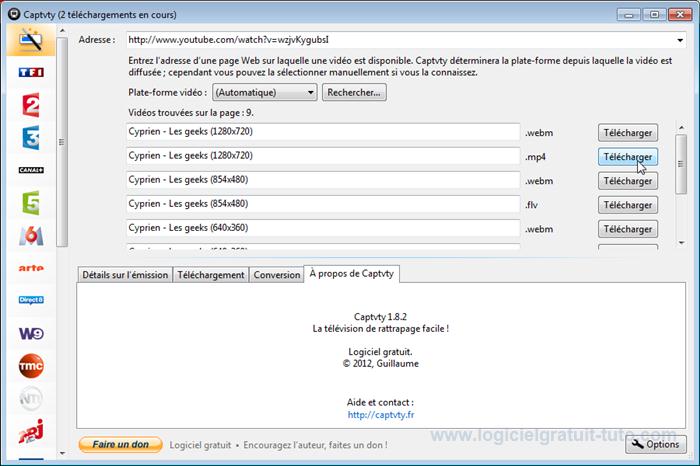The height and width of the screenshot is (466, 700).
Task: Click 'Encouragez l'auteur, faites un don !' text
Action: tap(315, 445)
